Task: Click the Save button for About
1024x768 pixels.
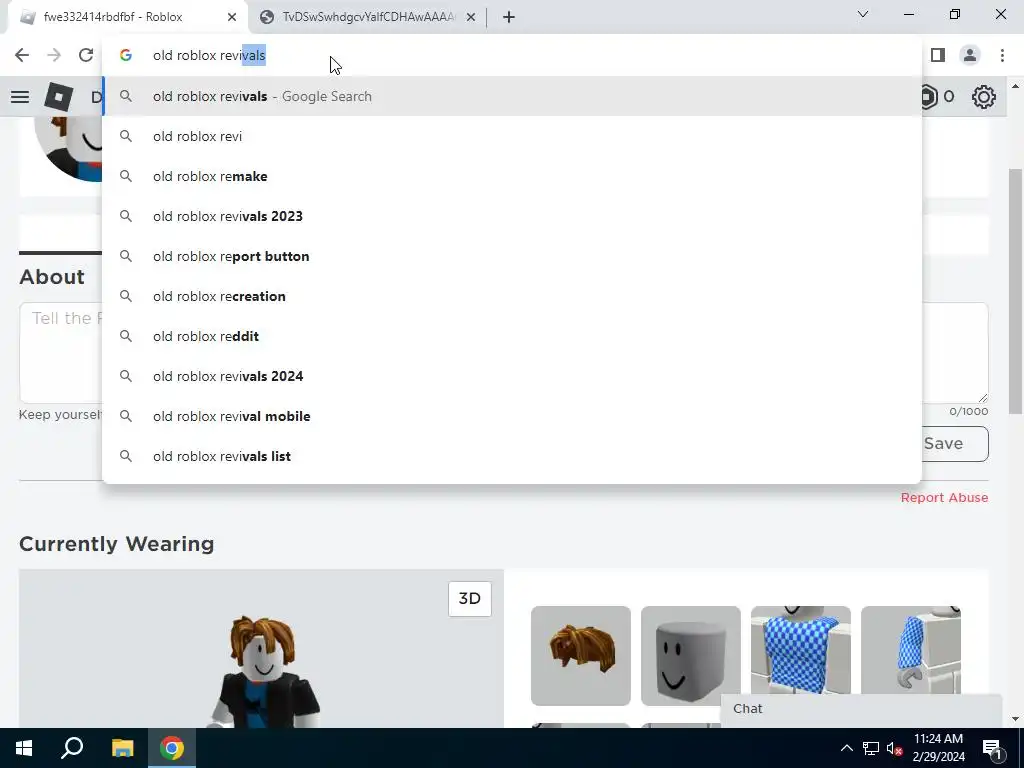Action: (955, 444)
